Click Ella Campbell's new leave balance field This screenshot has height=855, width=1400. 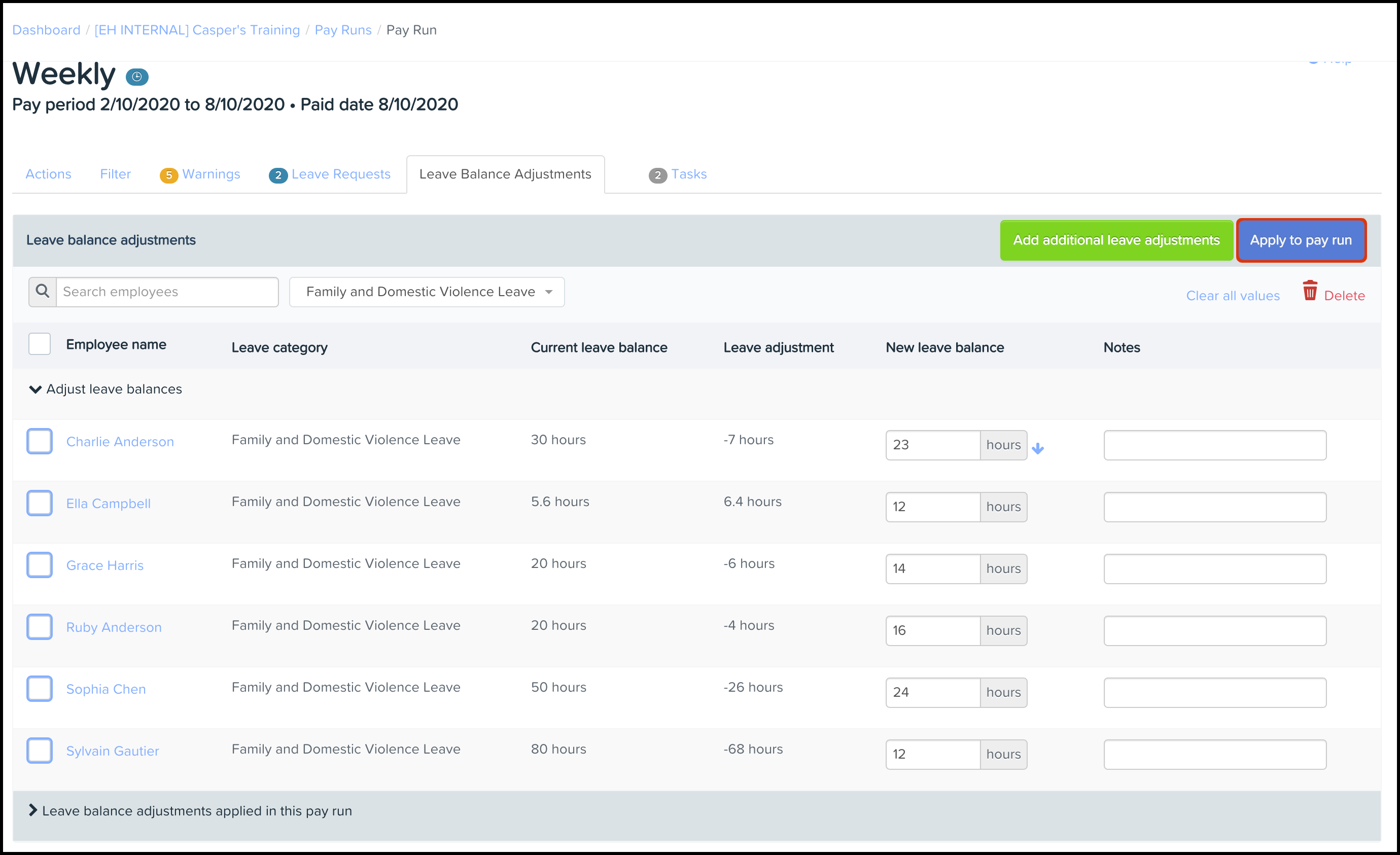(x=932, y=507)
